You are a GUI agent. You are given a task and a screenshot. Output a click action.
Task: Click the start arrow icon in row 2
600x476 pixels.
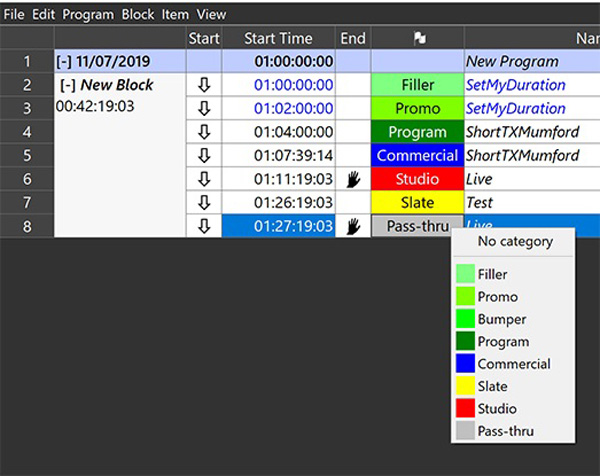click(x=204, y=85)
